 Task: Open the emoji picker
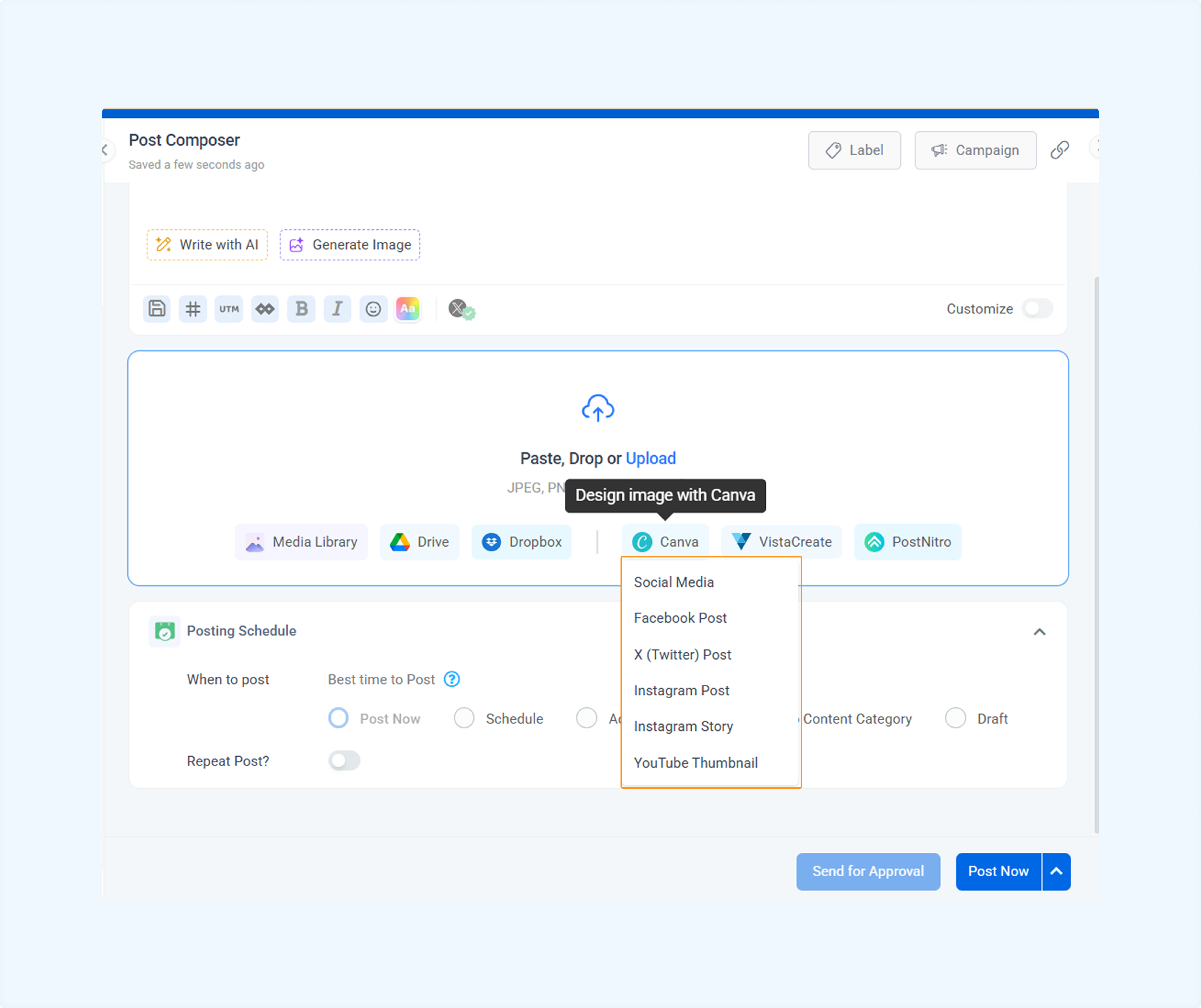pyautogui.click(x=374, y=309)
